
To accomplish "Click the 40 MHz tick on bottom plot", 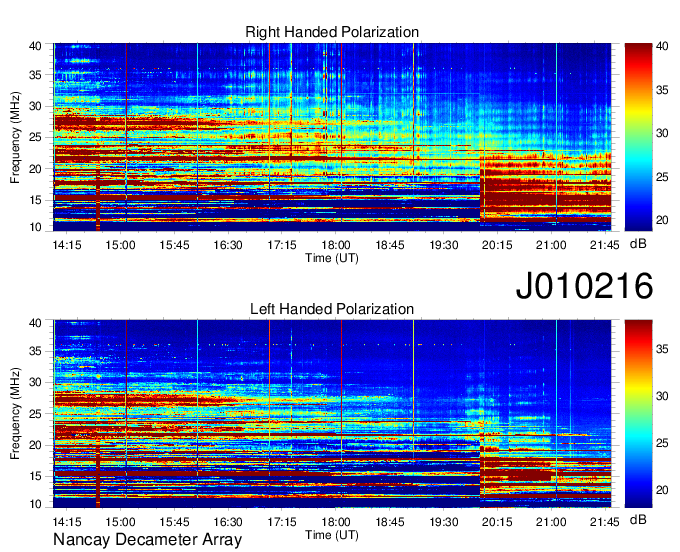I will coord(35,323).
